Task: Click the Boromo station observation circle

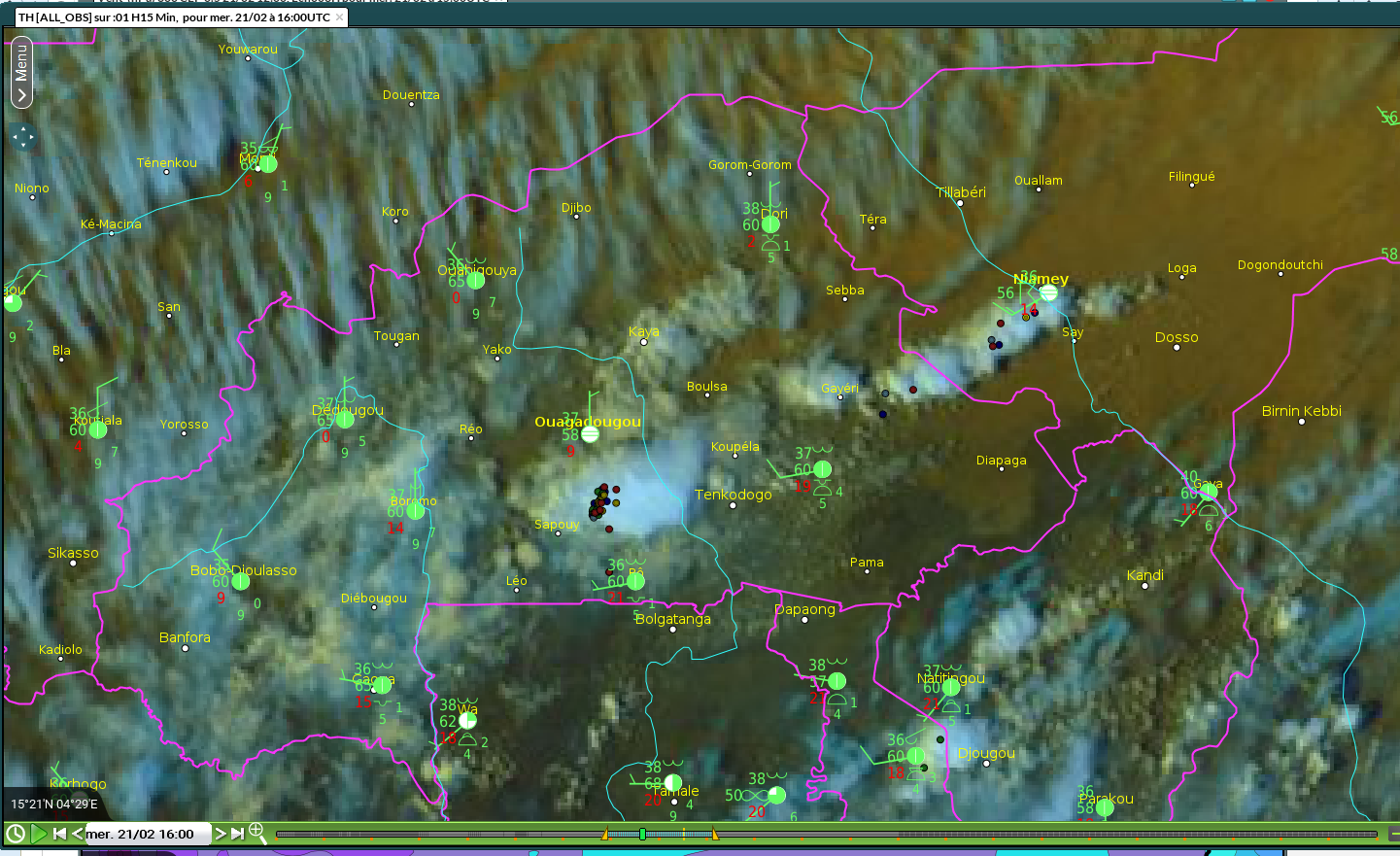Action: 416,510
